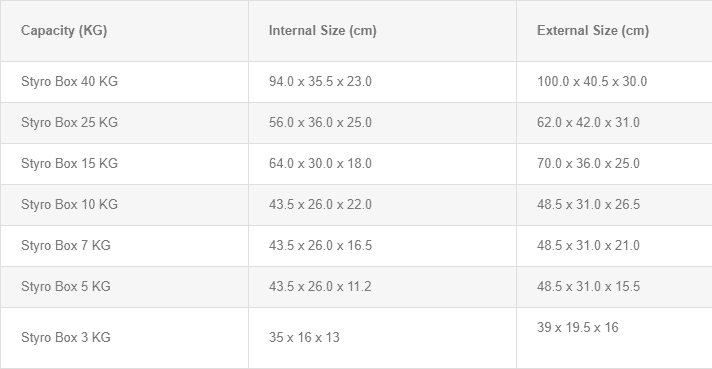Click external size 48.5 x 31.0 x 15.5

(588, 286)
